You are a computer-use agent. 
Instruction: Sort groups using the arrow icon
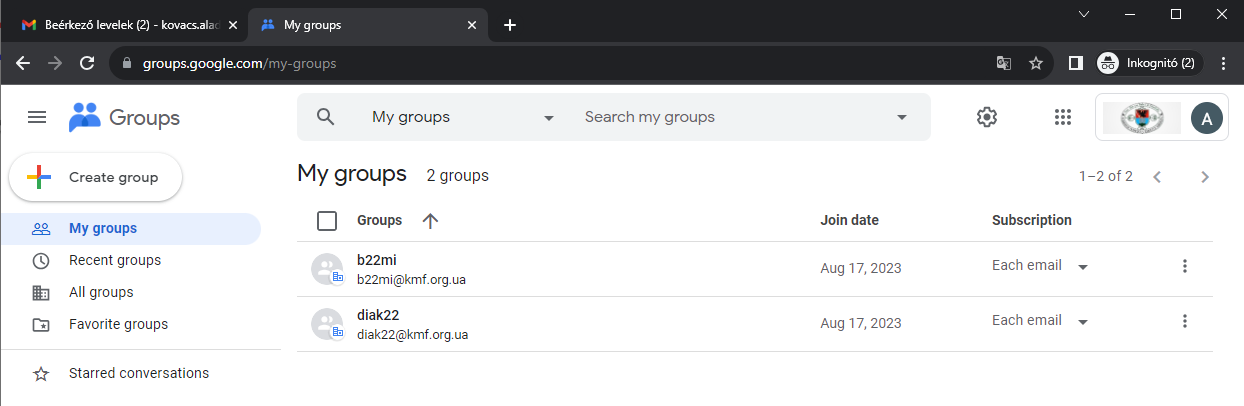click(x=431, y=221)
